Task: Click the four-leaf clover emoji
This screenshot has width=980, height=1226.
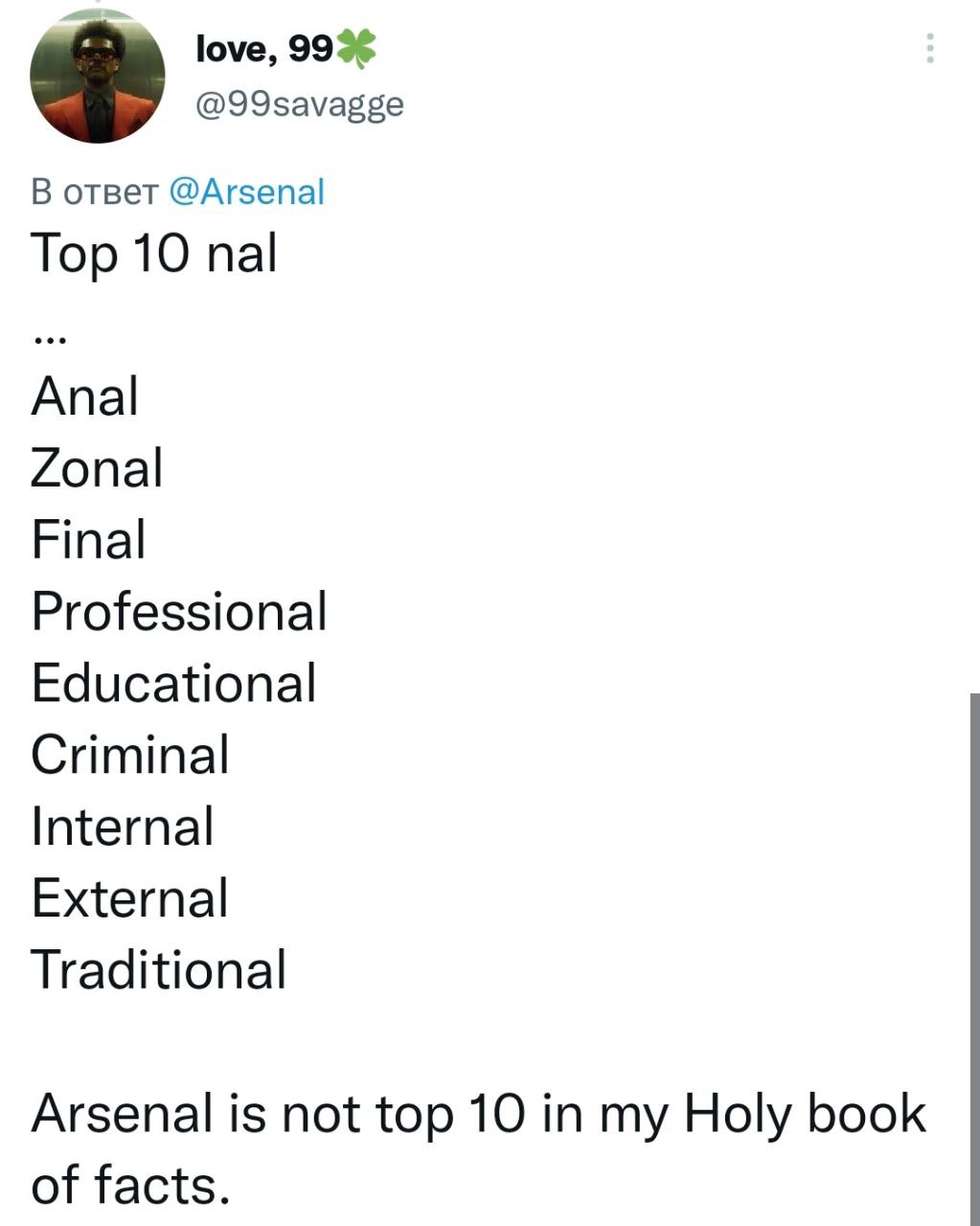Action: pos(355,48)
